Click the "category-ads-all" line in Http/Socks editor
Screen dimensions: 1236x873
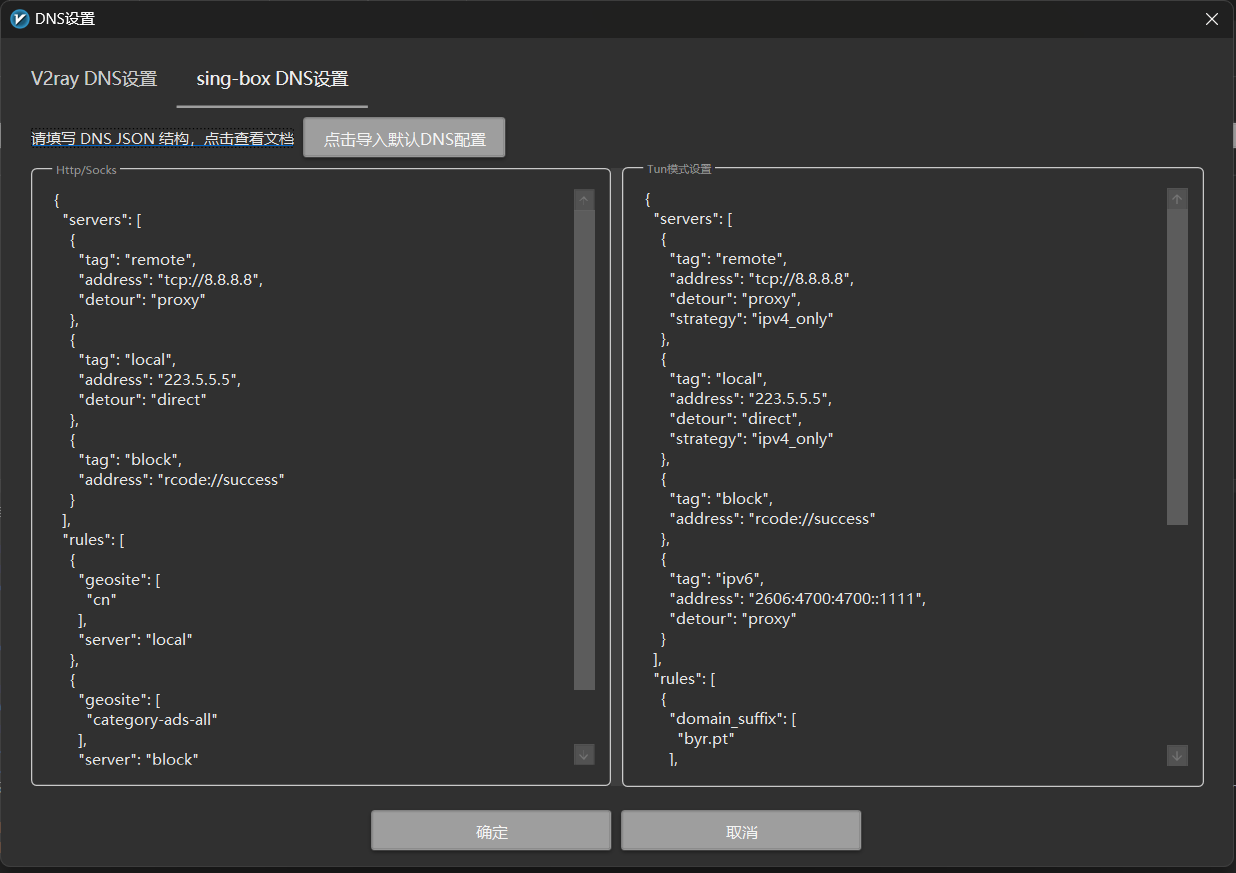152,720
